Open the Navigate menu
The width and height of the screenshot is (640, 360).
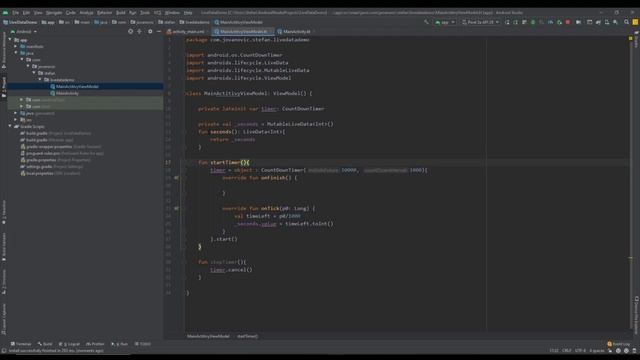coord(53,13)
